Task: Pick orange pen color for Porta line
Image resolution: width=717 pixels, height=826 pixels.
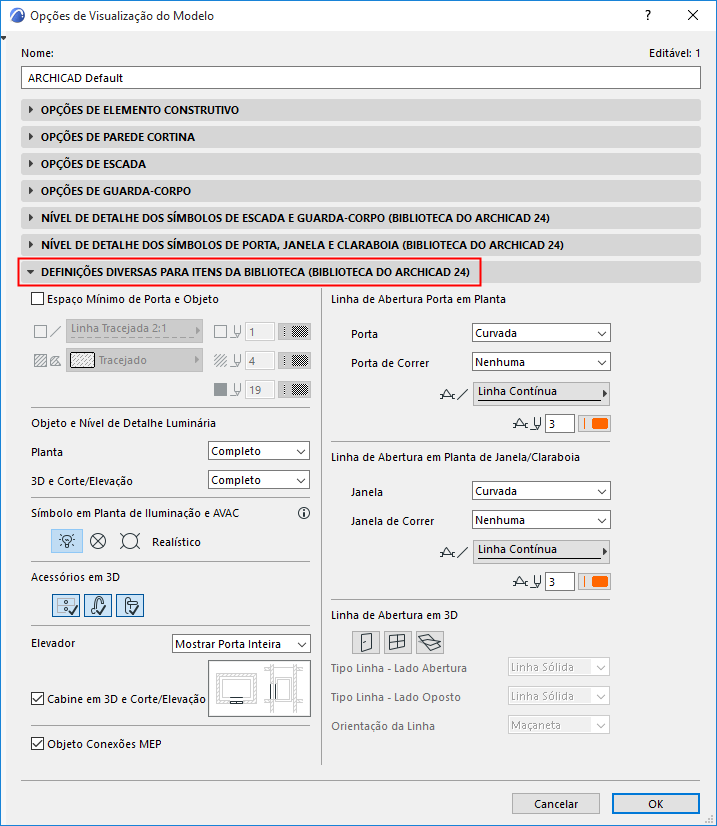Action: [594, 424]
